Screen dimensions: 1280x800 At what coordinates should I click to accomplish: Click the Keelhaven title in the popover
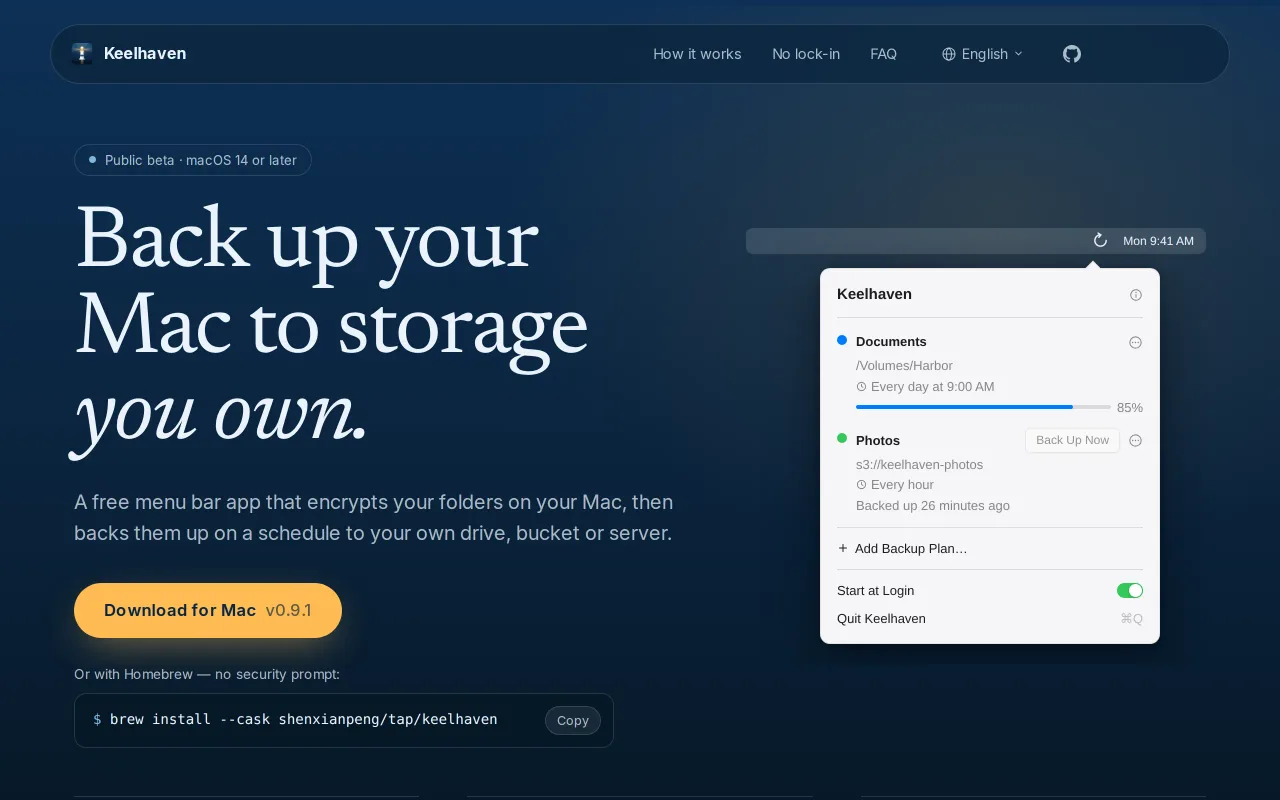pyautogui.click(x=874, y=294)
